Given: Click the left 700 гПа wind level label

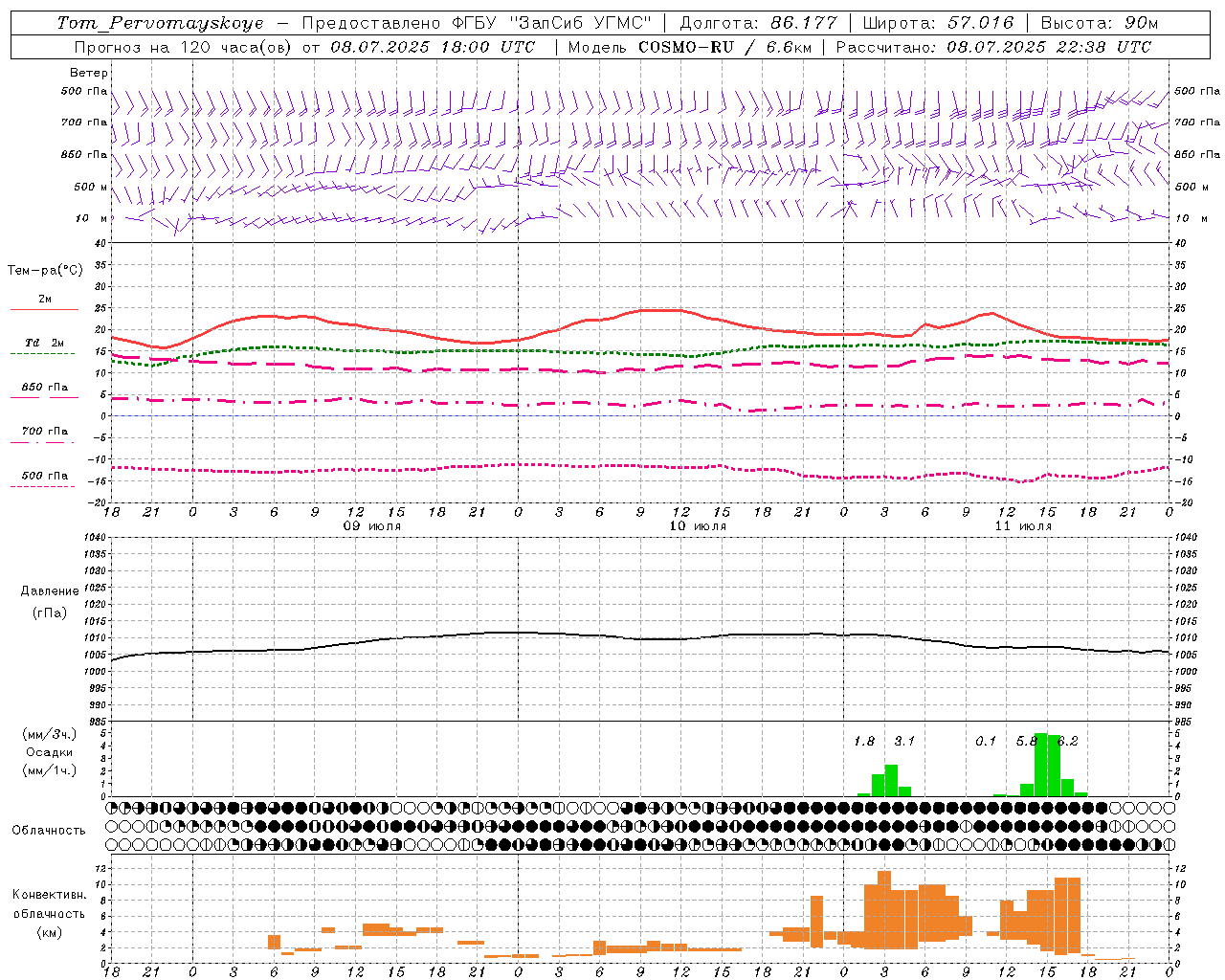Looking at the screenshot, I should pyautogui.click(x=84, y=122).
